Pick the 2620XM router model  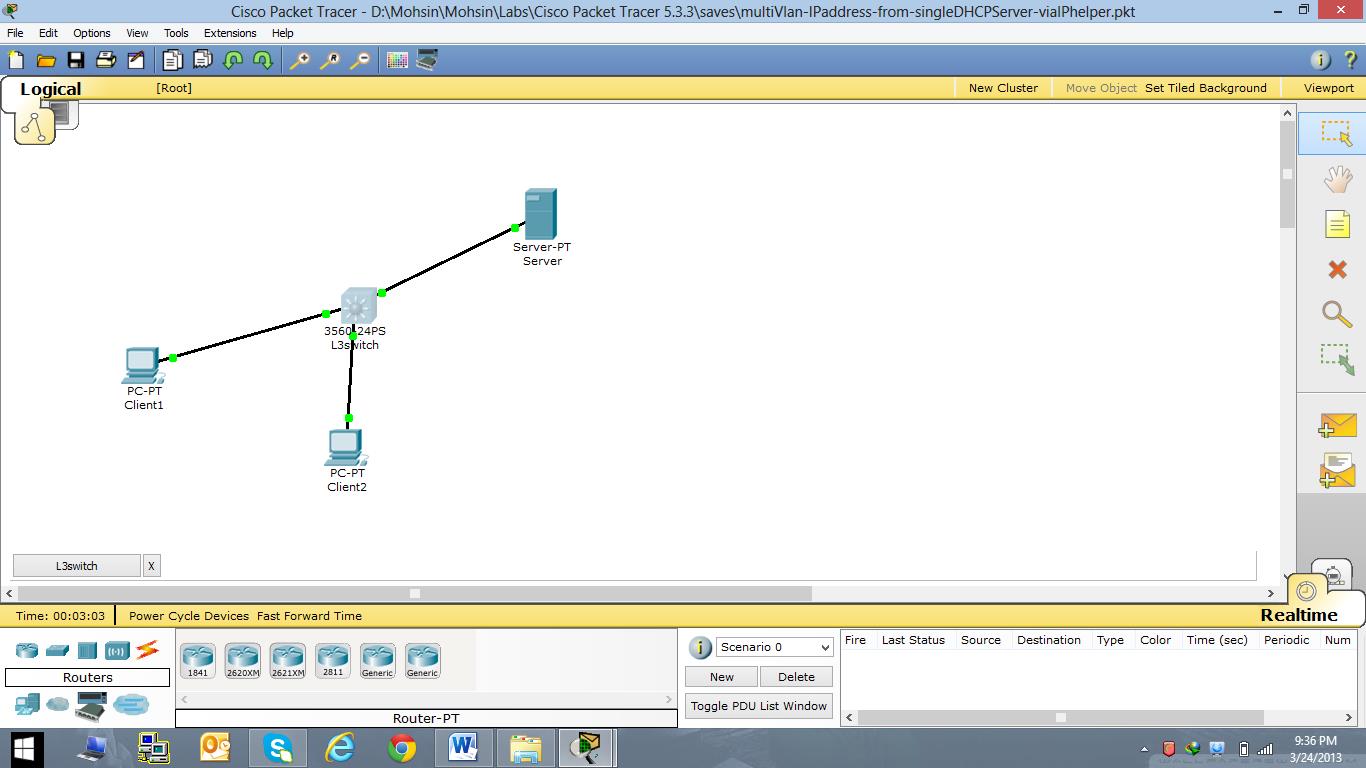[243, 660]
